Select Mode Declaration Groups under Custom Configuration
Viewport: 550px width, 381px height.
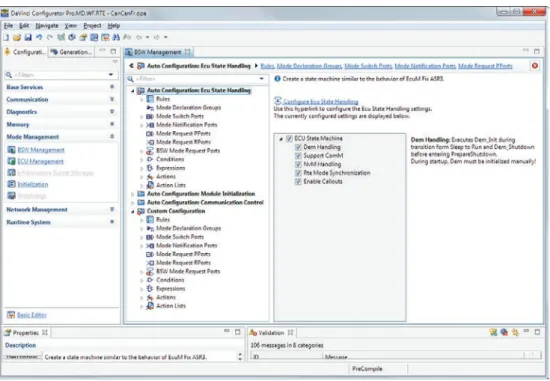(188, 228)
